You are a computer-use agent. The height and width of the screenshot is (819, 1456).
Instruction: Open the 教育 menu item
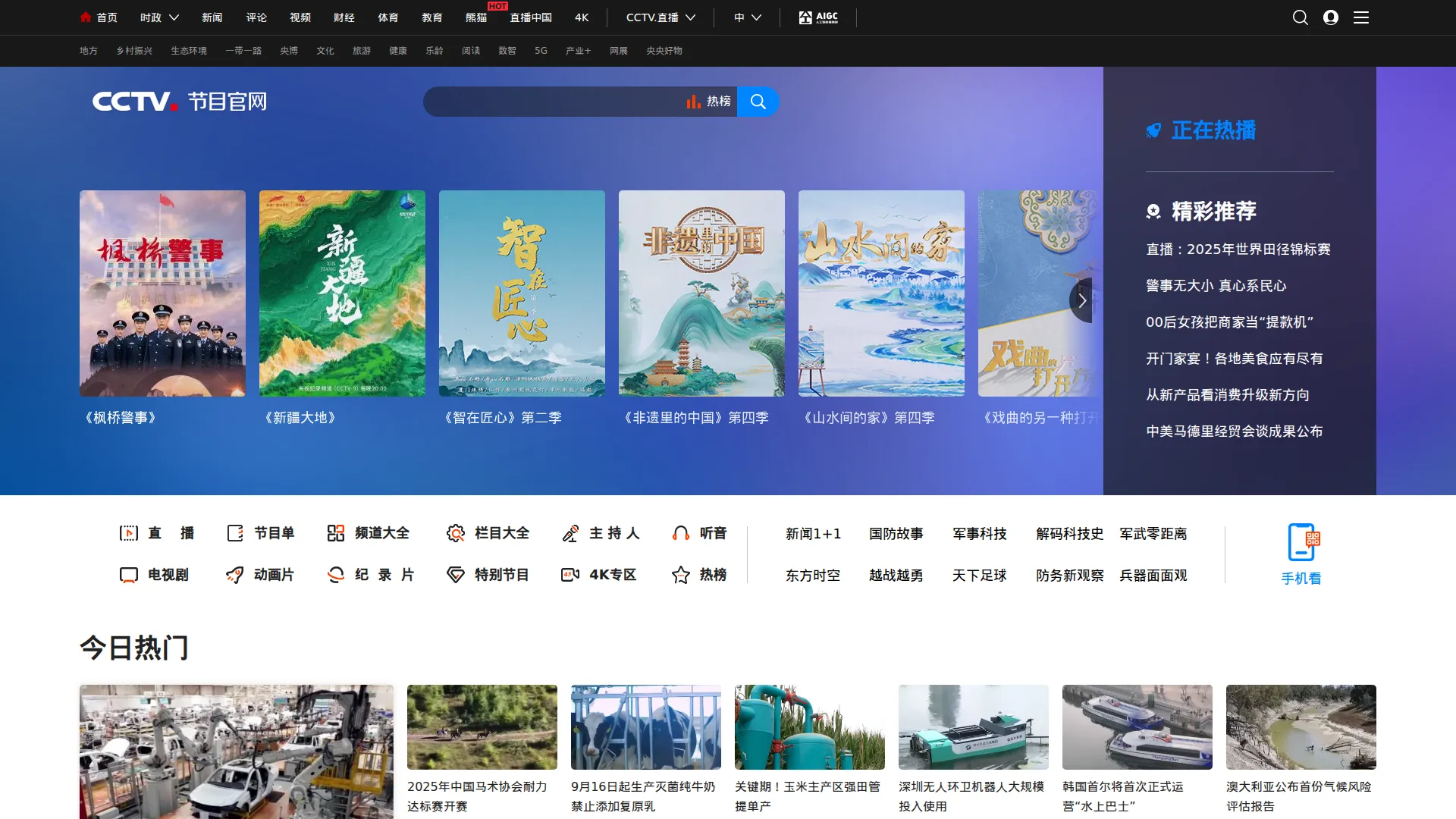coord(432,17)
